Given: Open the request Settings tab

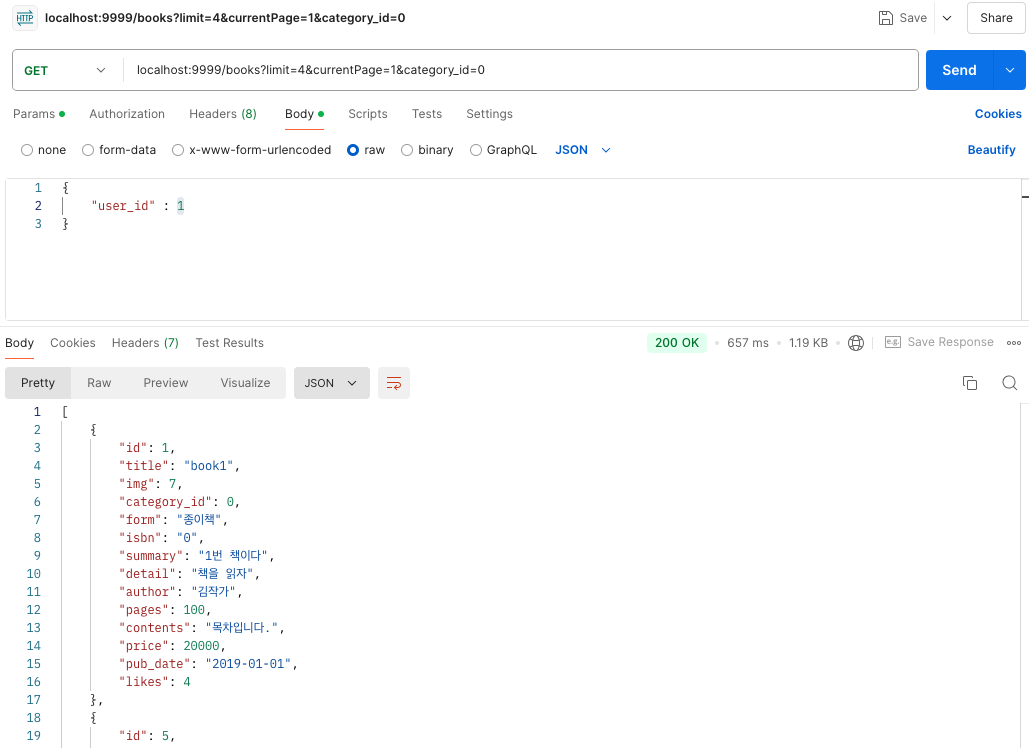Looking at the screenshot, I should [489, 114].
